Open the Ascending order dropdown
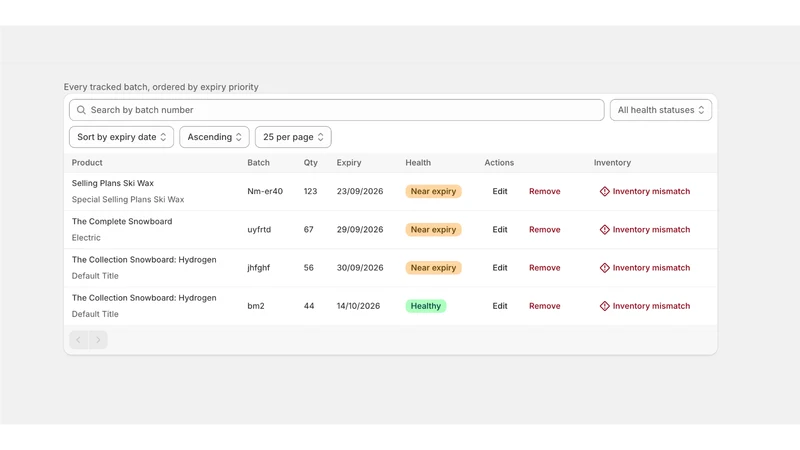This screenshot has width=800, height=450. pos(214,137)
